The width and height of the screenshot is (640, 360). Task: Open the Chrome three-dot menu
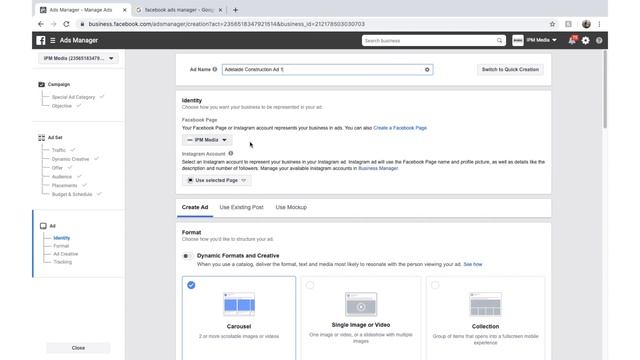click(x=599, y=24)
